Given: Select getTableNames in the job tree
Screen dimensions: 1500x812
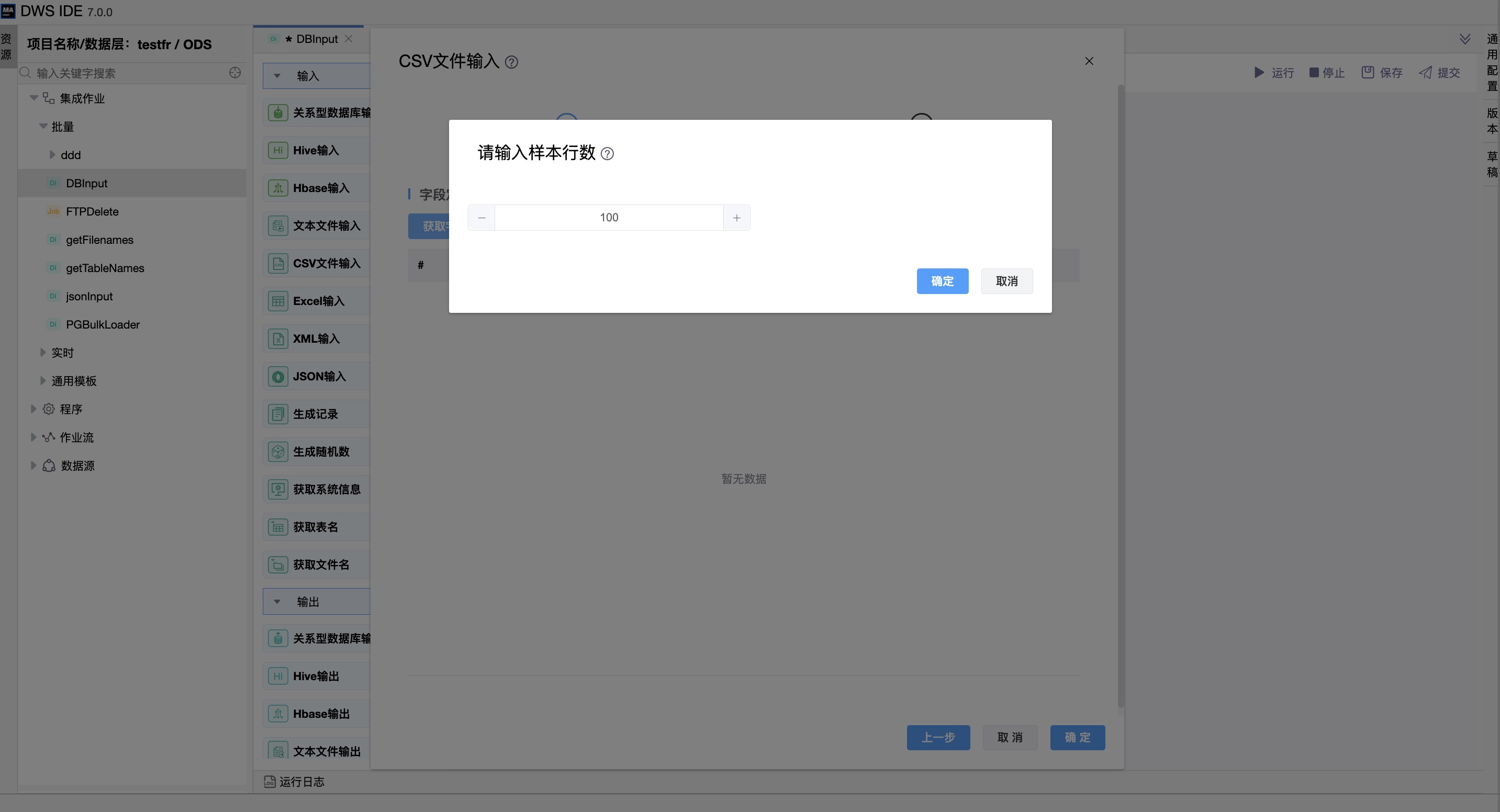Looking at the screenshot, I should pos(105,268).
